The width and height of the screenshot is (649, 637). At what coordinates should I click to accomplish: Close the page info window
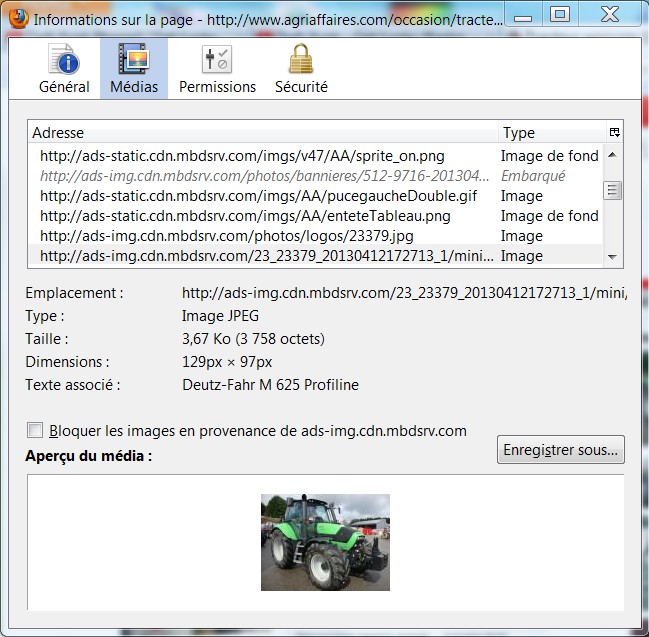click(610, 15)
